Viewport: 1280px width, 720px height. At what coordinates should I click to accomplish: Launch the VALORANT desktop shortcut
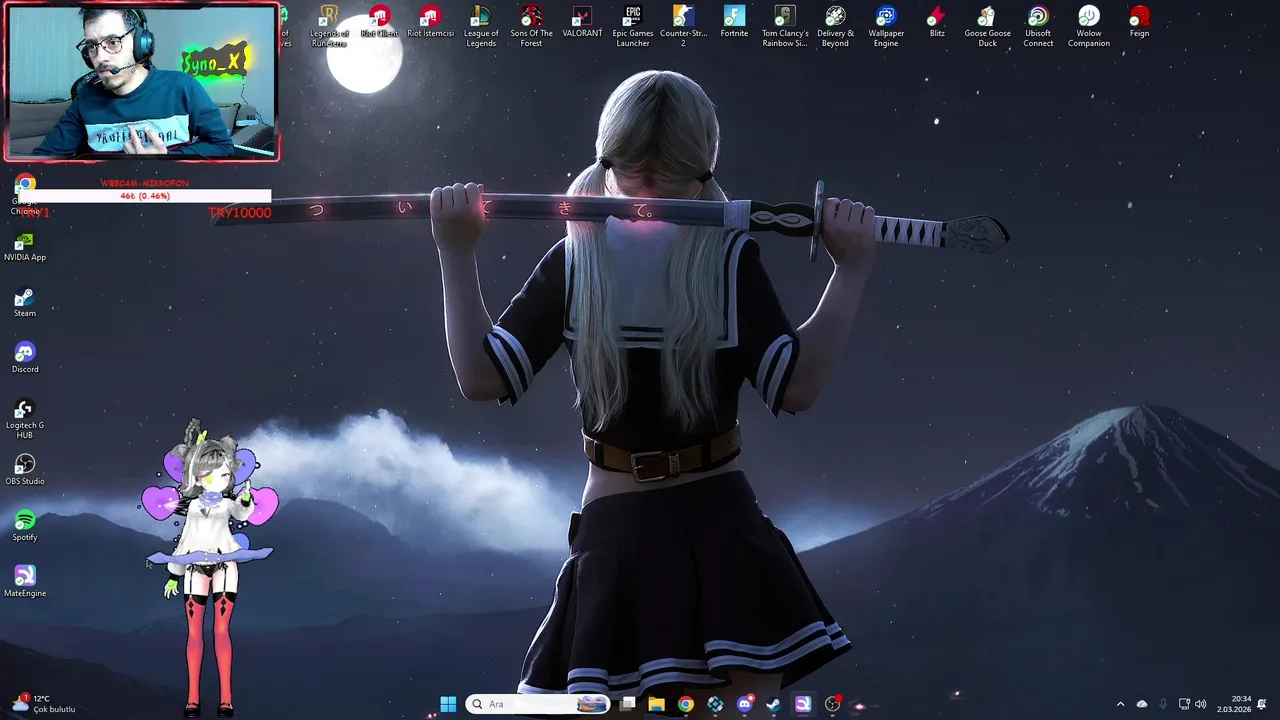[x=582, y=22]
